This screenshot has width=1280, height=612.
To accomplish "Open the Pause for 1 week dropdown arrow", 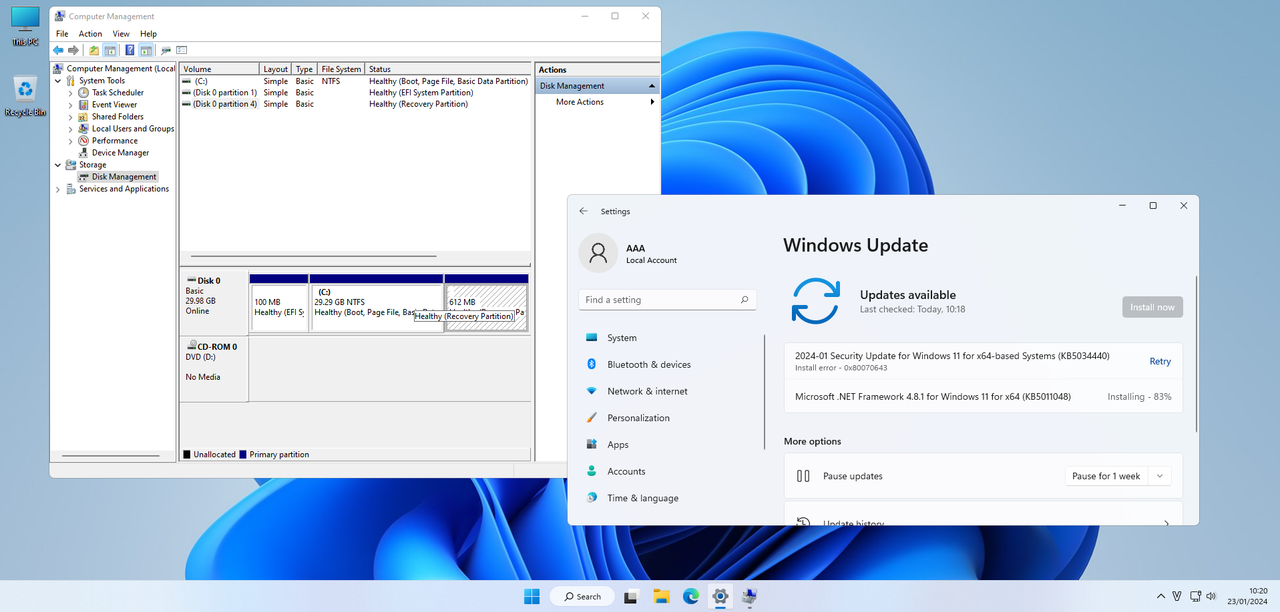I will click(1160, 476).
